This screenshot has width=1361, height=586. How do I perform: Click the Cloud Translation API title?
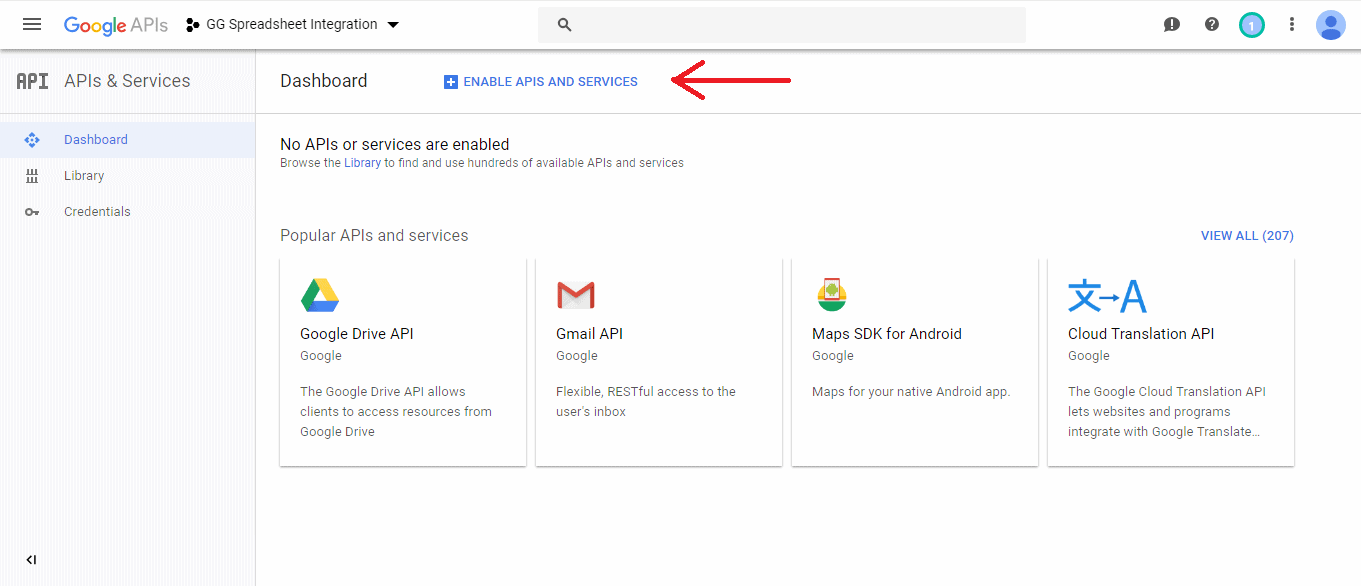(1141, 334)
